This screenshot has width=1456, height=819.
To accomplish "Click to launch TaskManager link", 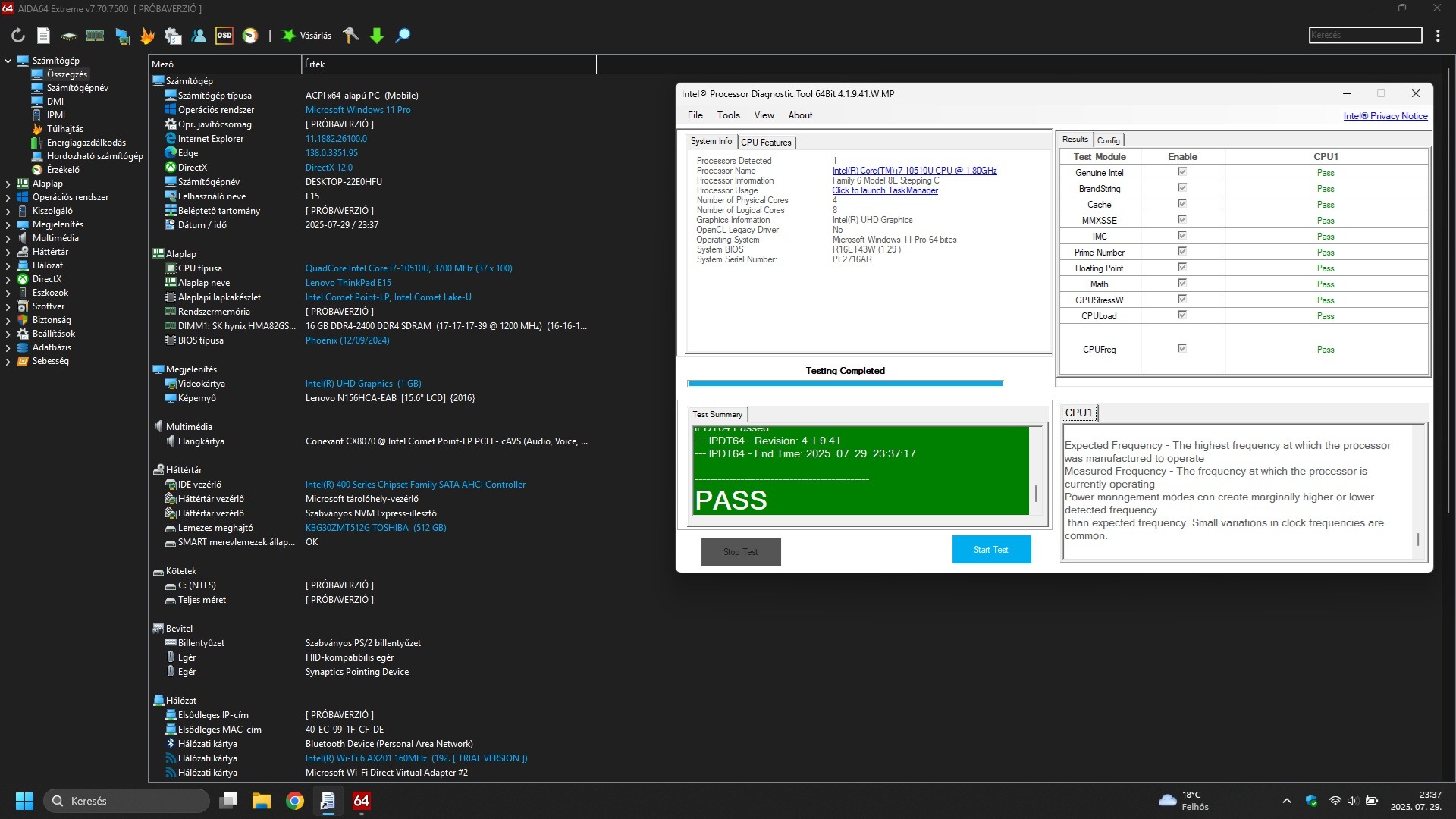I will tap(885, 190).
